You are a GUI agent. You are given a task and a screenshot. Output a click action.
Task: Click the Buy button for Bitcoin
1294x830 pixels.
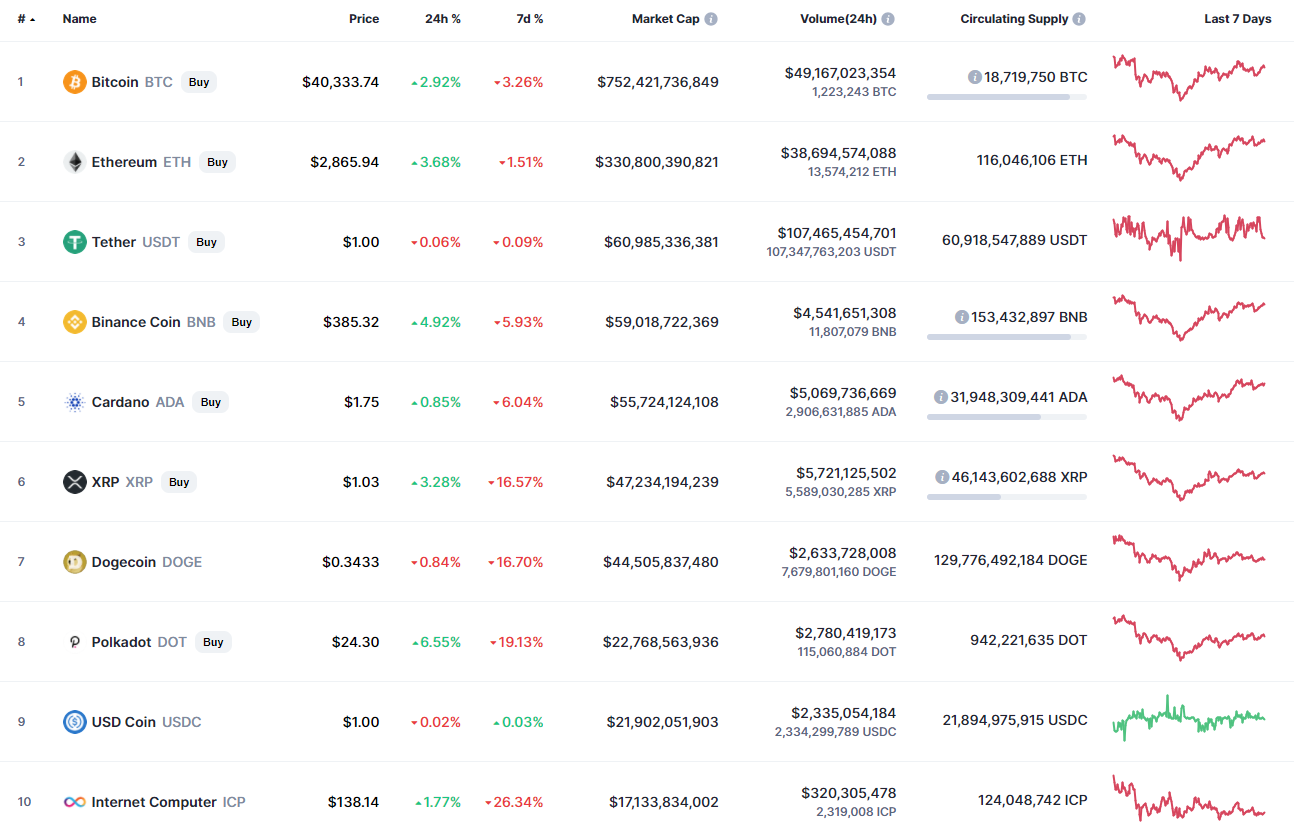point(199,82)
